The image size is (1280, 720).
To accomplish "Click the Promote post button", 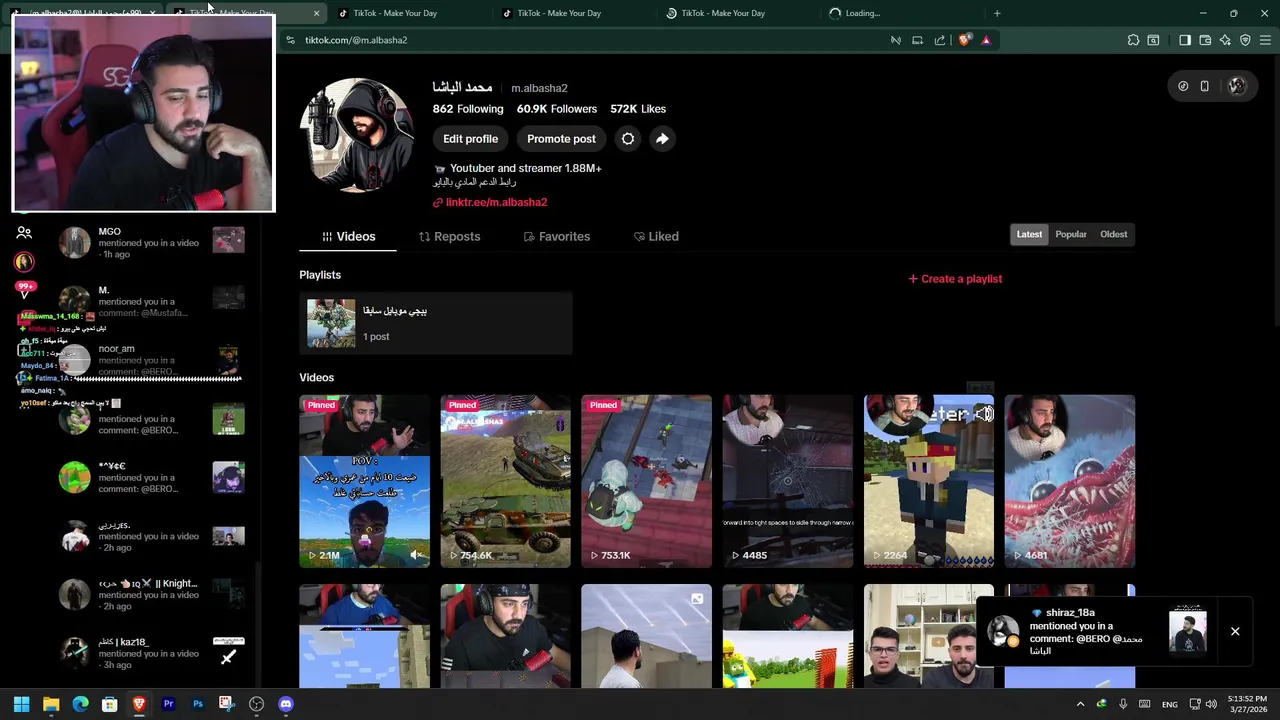I will pos(561,139).
